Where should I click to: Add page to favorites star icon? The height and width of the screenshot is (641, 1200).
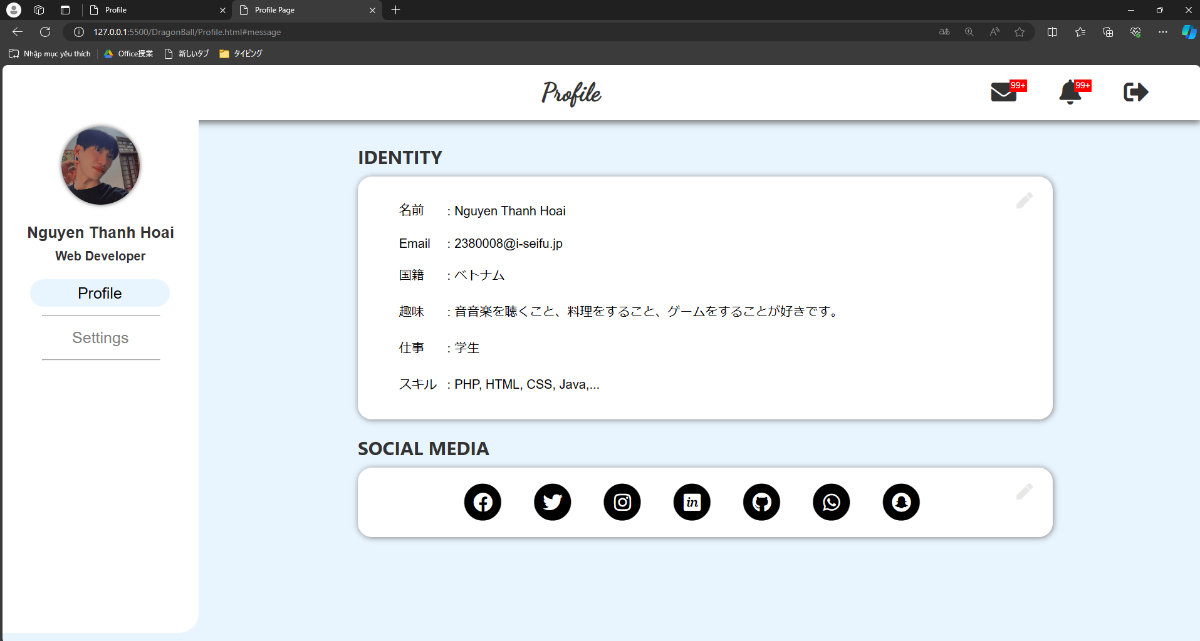point(1019,32)
